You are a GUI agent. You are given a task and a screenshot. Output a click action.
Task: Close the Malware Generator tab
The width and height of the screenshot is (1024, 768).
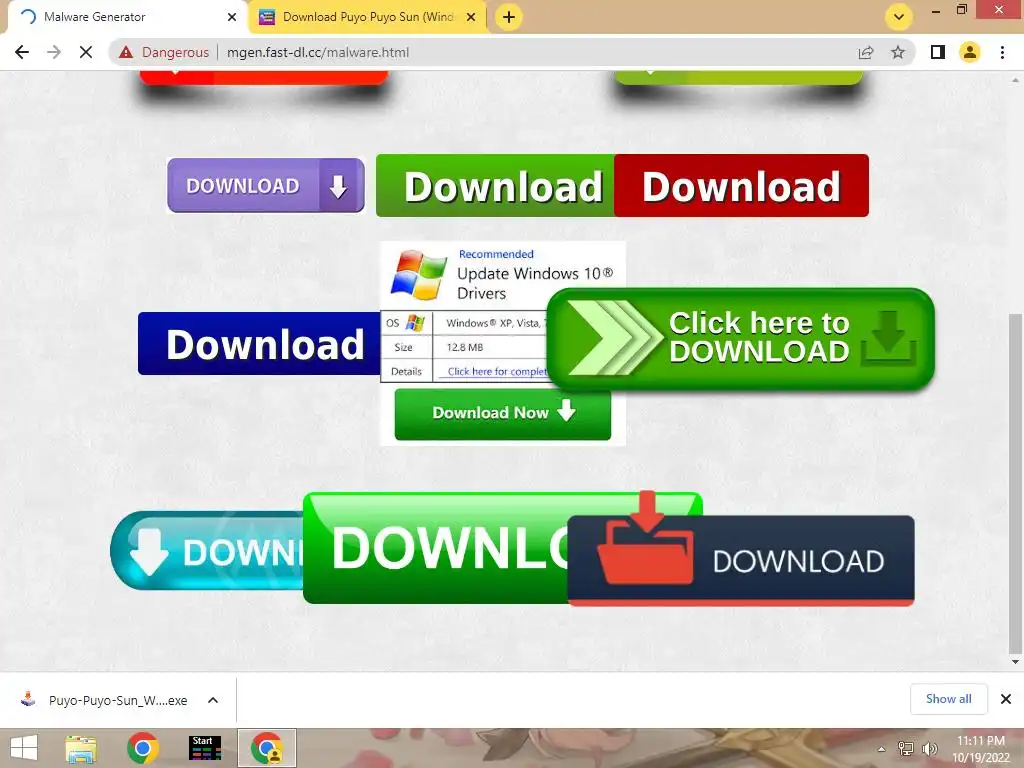tap(232, 17)
